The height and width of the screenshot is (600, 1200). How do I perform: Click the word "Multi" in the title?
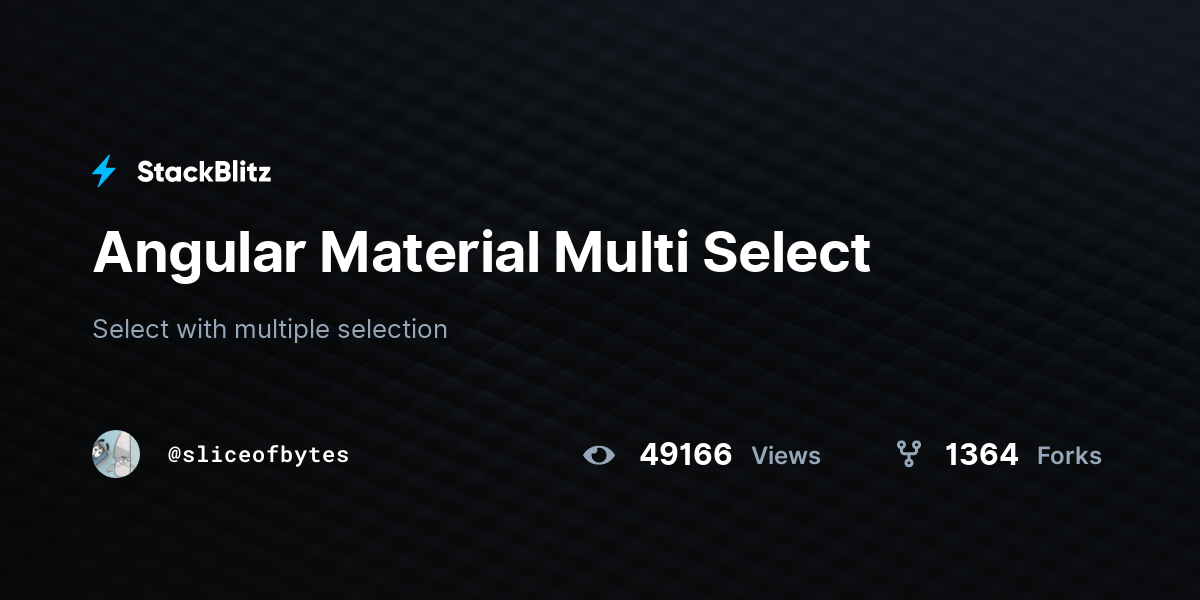[620, 253]
